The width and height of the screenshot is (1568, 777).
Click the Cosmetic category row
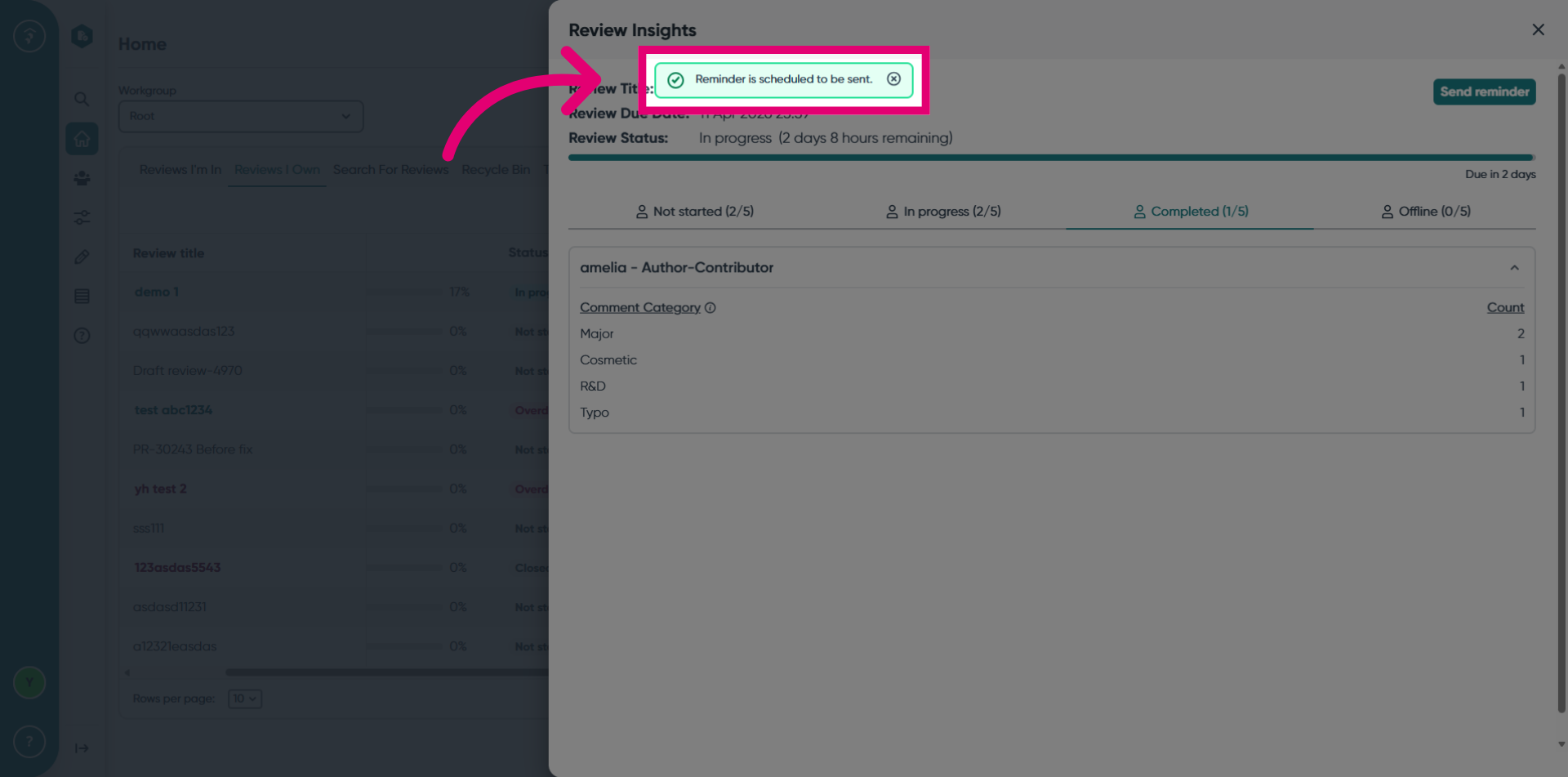pos(1052,360)
